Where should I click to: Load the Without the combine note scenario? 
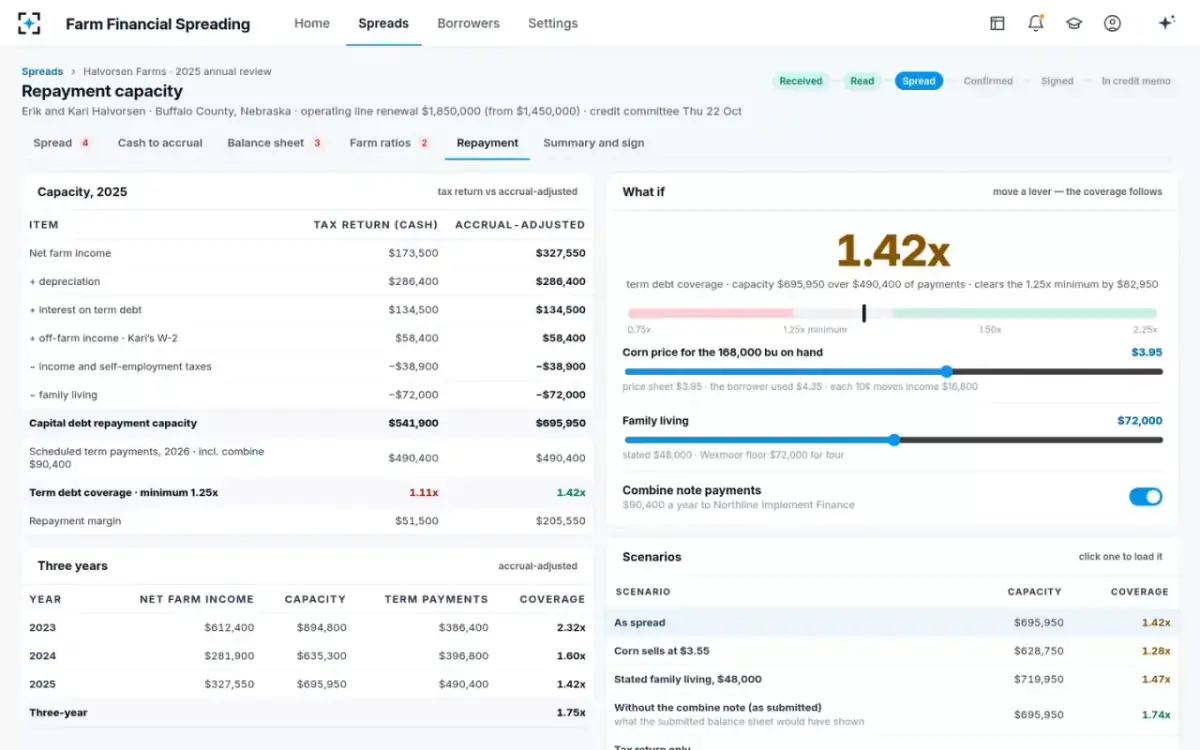coord(892,714)
